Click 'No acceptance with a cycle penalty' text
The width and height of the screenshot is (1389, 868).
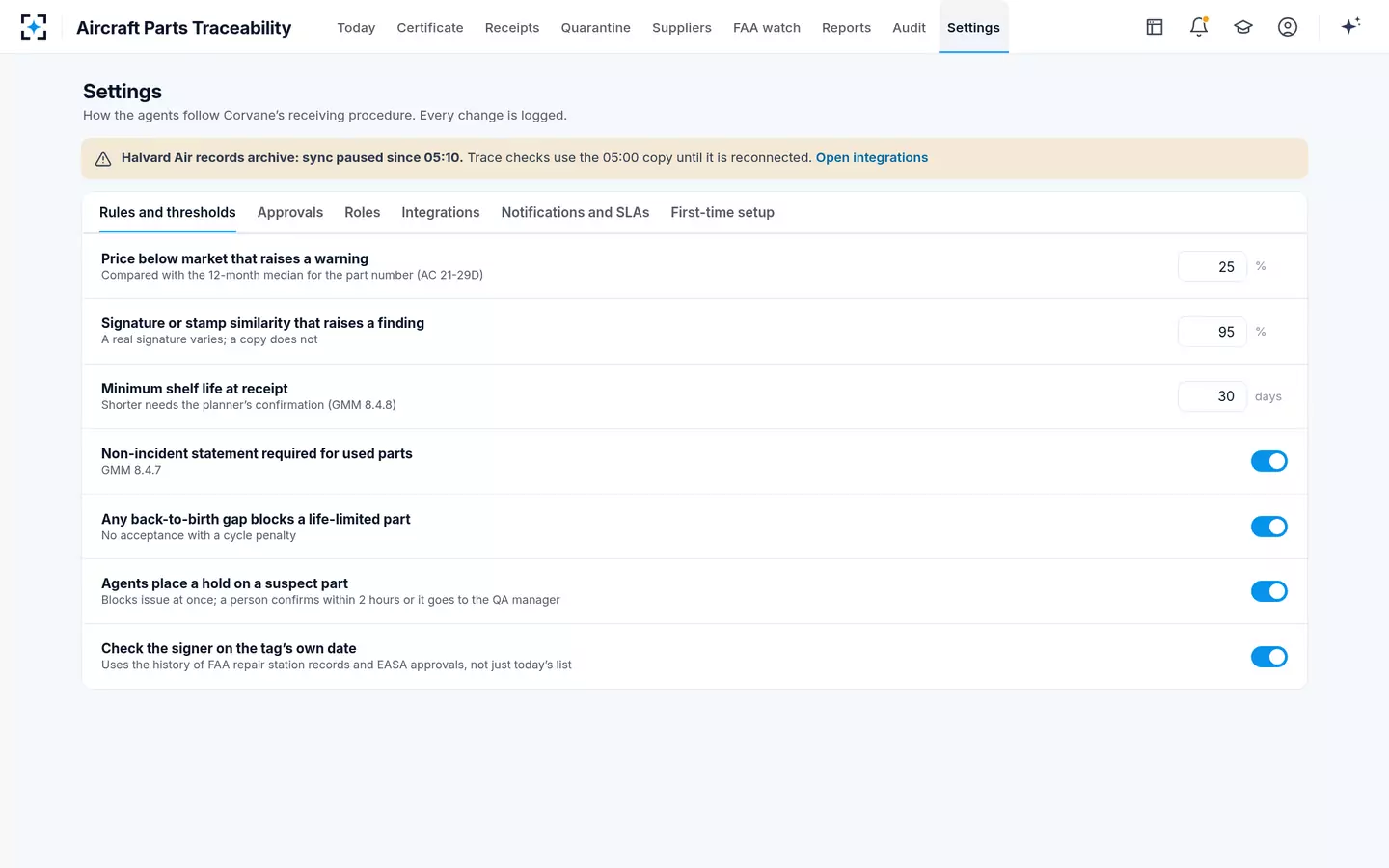[199, 535]
